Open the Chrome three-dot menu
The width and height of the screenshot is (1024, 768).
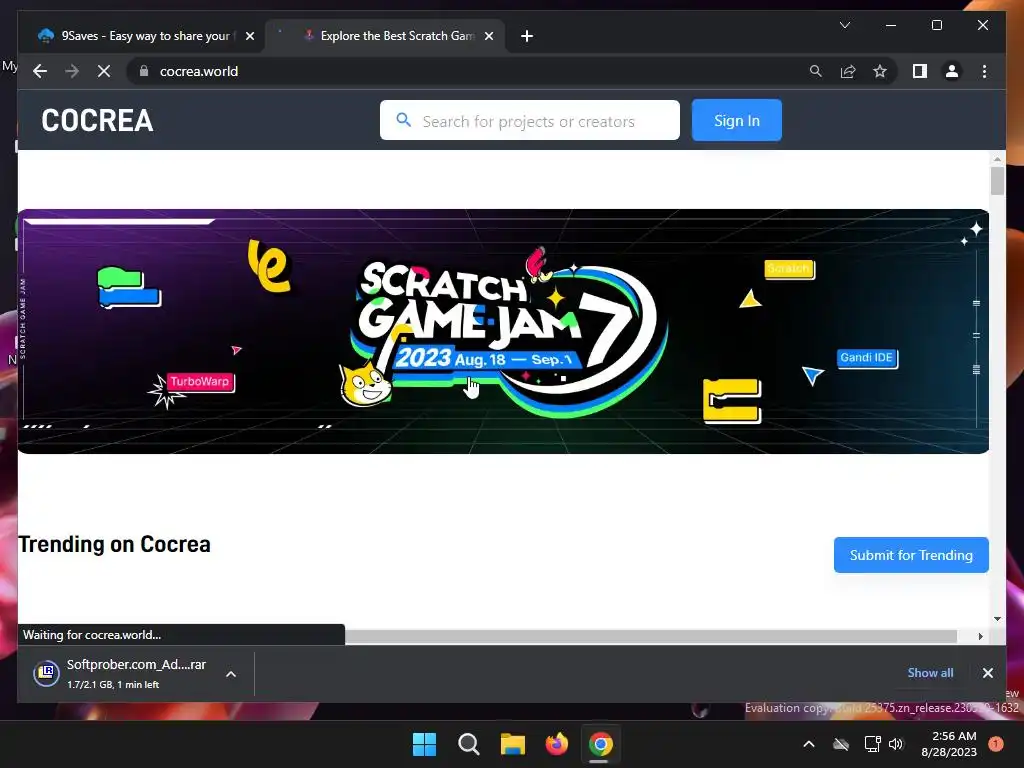coord(984,71)
